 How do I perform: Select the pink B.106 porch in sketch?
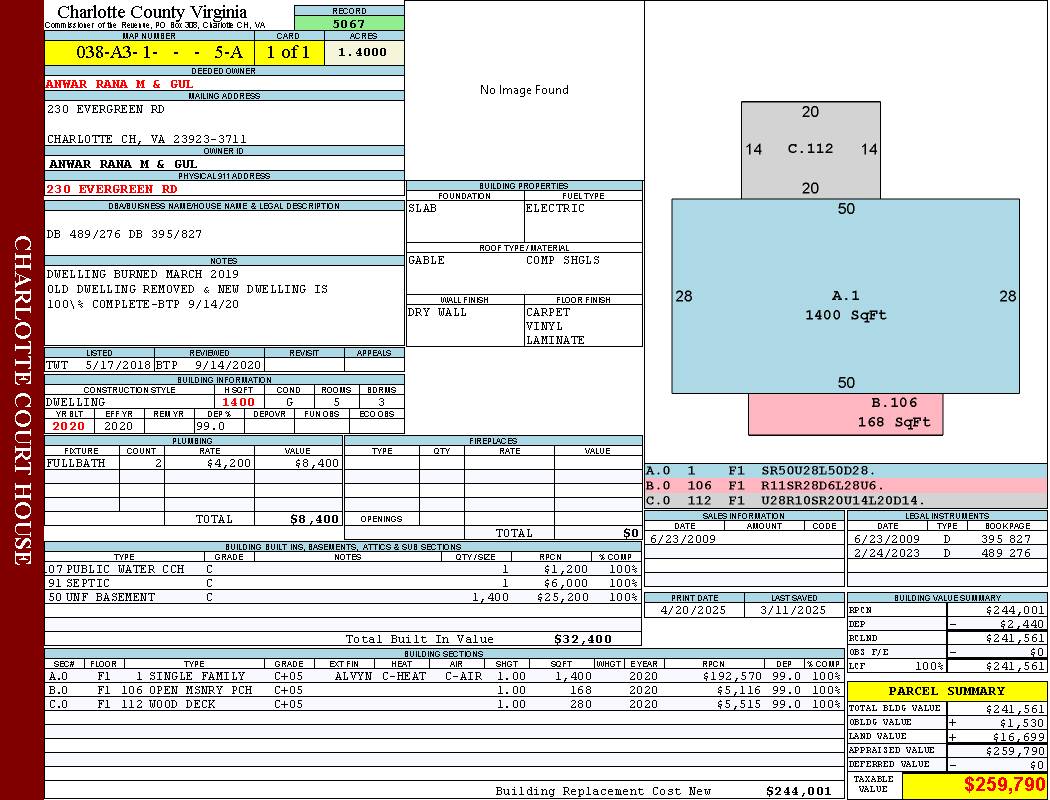point(844,413)
